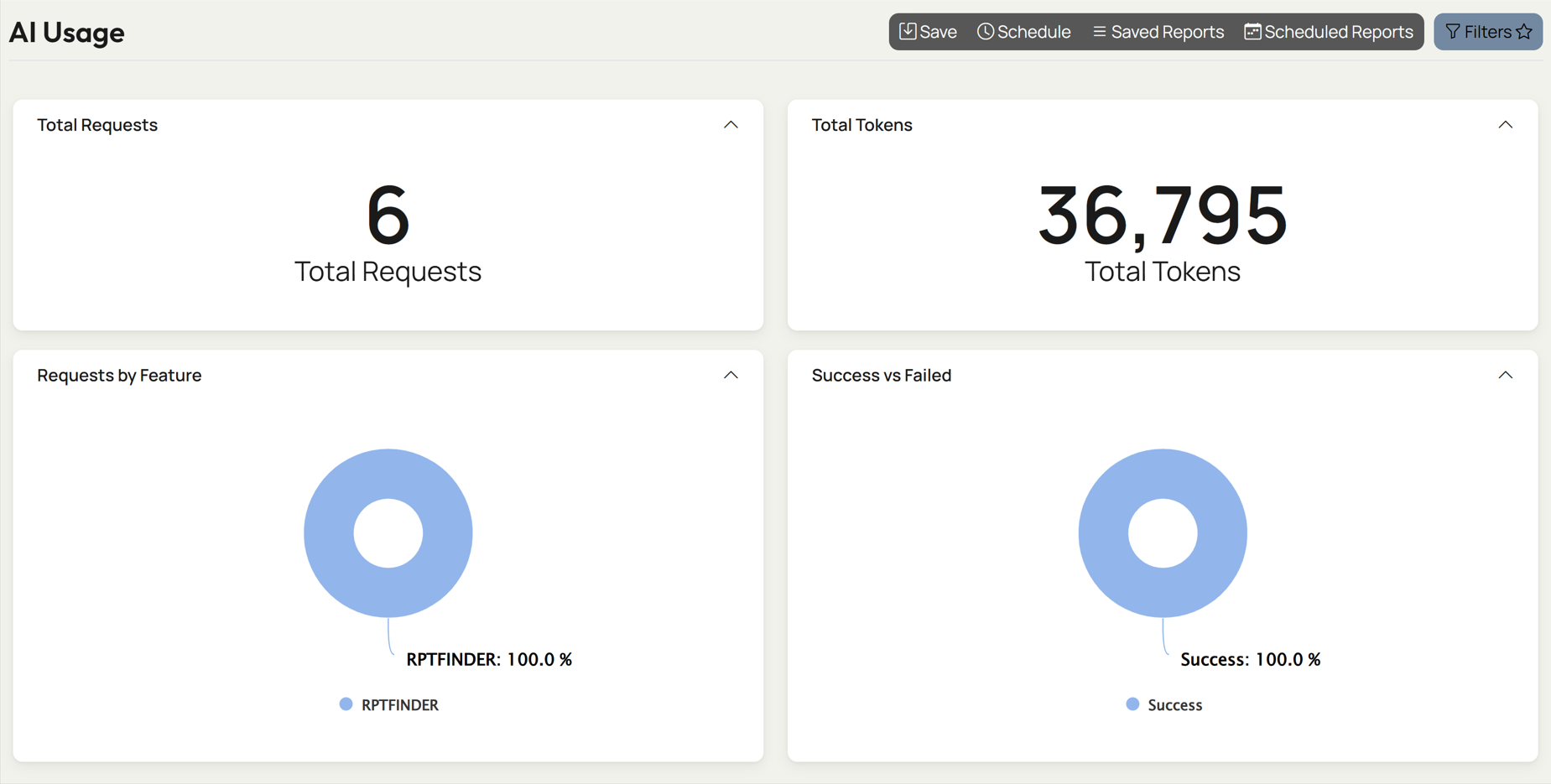Click the Filters funnel icon
The image size is (1551, 784).
click(1453, 32)
